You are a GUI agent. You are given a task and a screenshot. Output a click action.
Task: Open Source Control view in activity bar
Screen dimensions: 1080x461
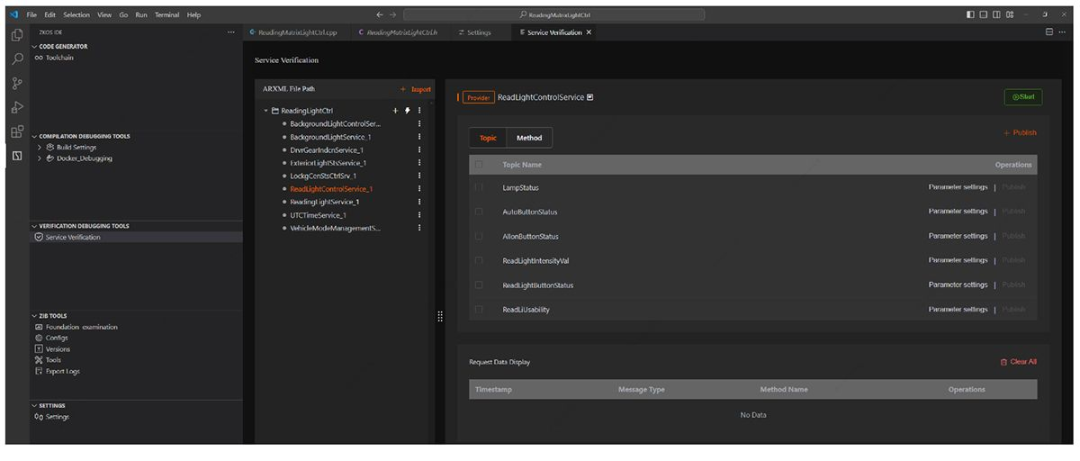pyautogui.click(x=18, y=83)
